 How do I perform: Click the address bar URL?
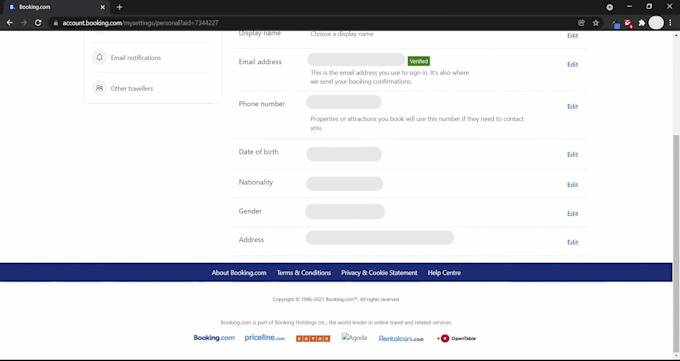tap(140, 23)
